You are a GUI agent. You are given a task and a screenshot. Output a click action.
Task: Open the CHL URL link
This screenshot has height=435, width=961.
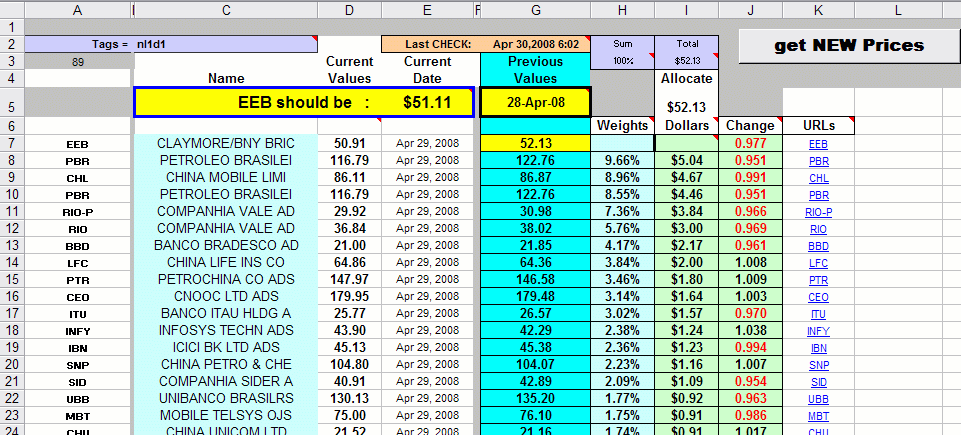click(819, 178)
